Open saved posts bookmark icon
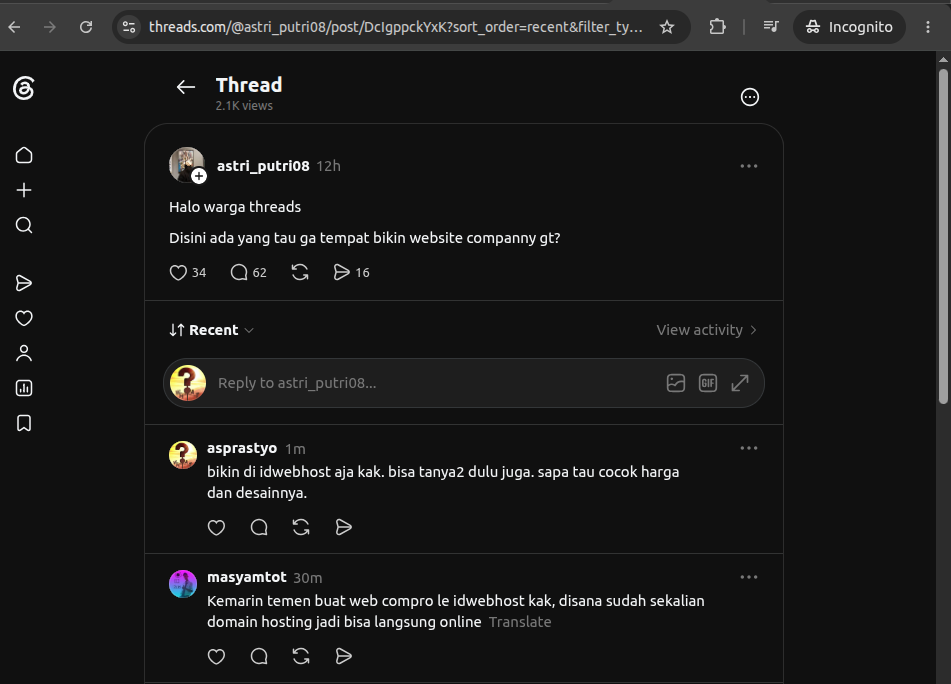 point(24,423)
